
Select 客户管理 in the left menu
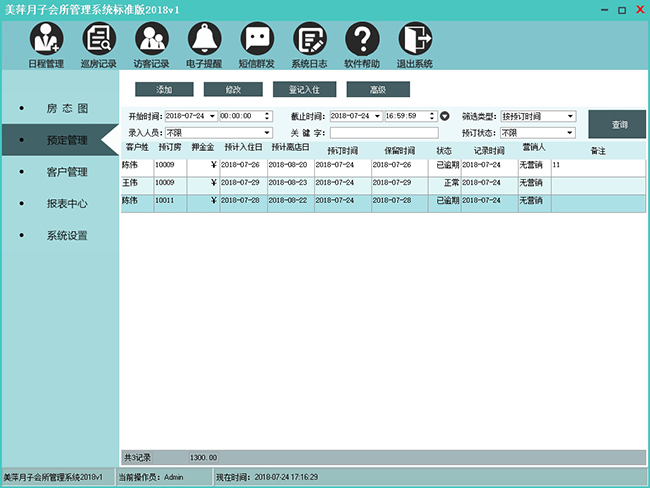pyautogui.click(x=68, y=171)
